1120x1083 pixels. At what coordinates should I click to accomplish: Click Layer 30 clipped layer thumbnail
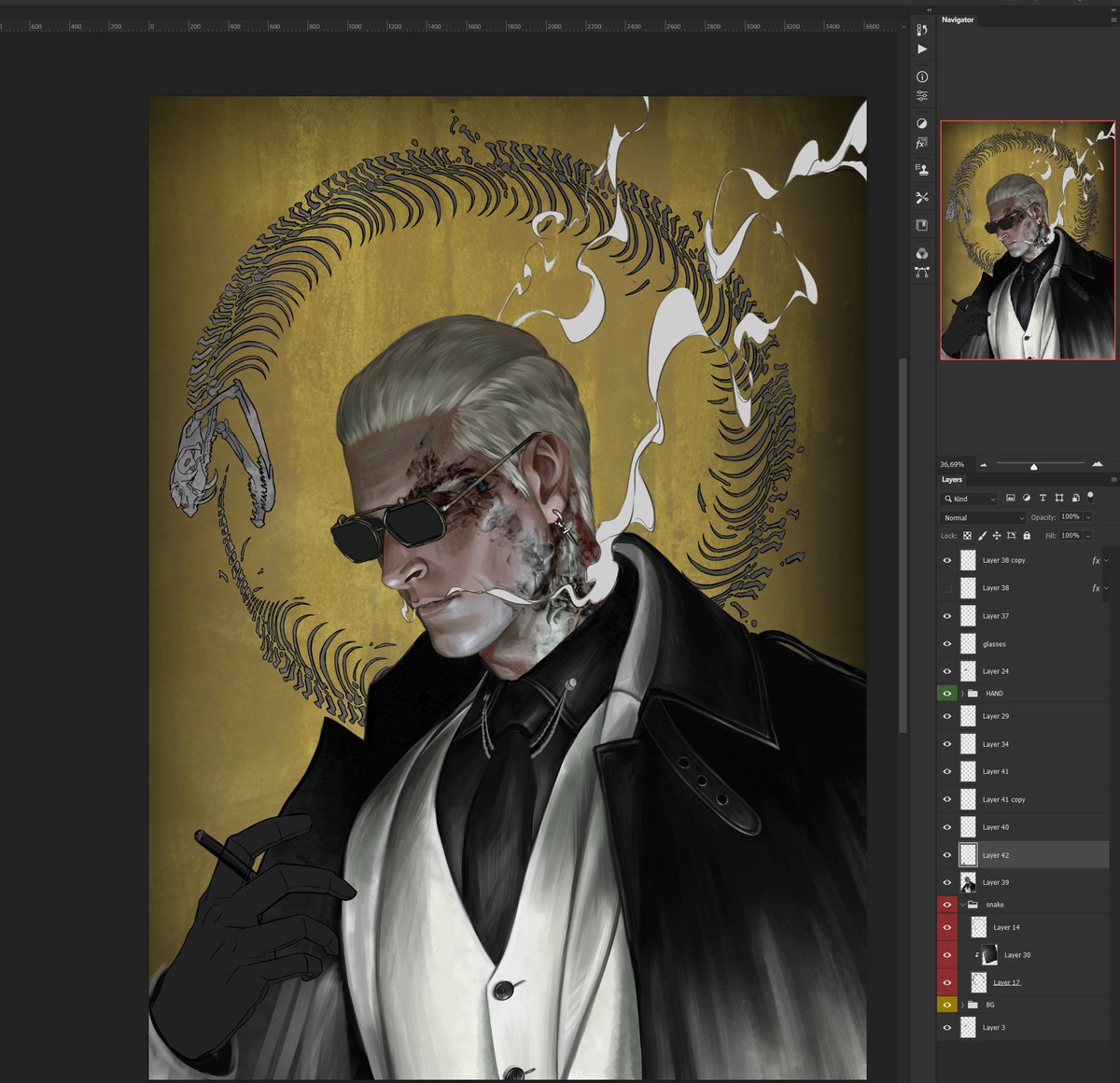pyautogui.click(x=989, y=955)
